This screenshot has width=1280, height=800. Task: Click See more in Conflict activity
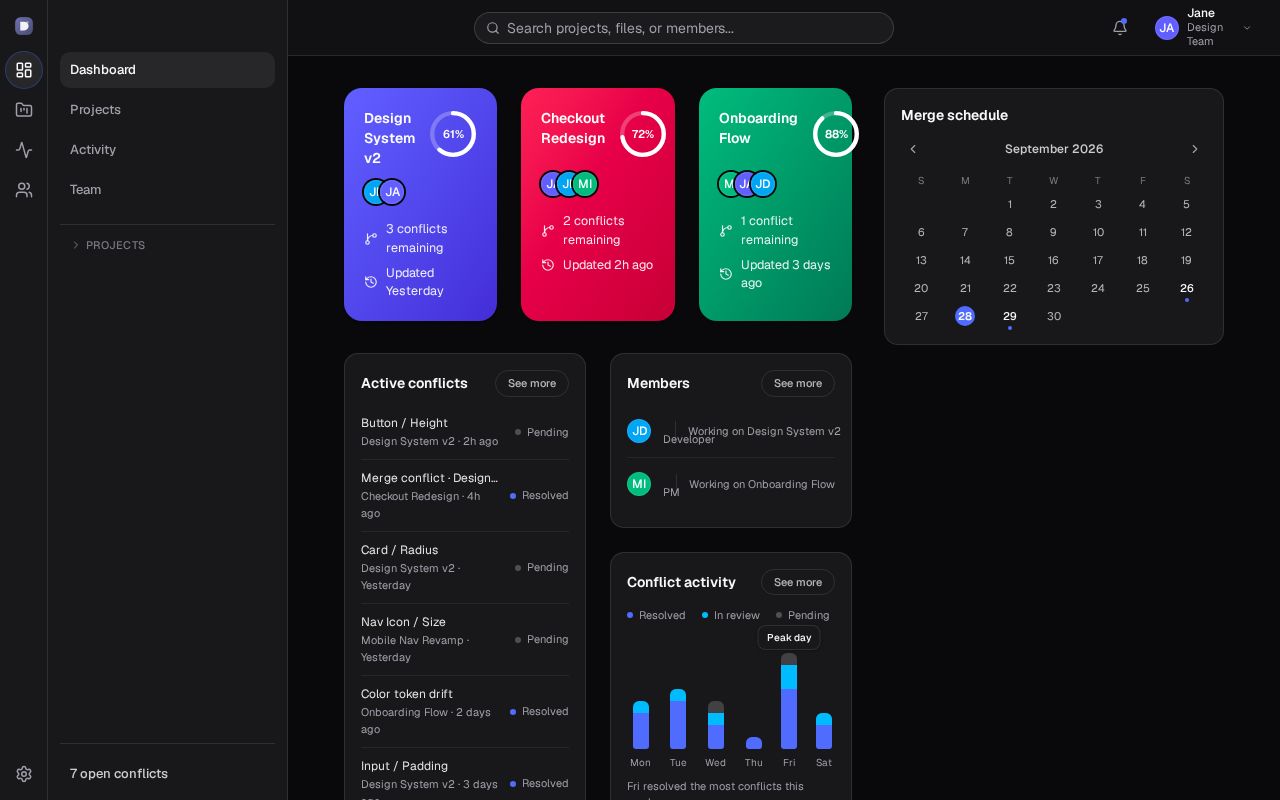(x=798, y=582)
